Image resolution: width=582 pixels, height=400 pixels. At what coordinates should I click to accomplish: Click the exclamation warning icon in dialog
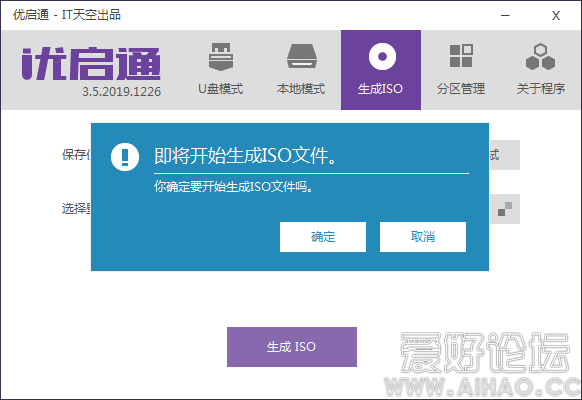click(x=125, y=157)
